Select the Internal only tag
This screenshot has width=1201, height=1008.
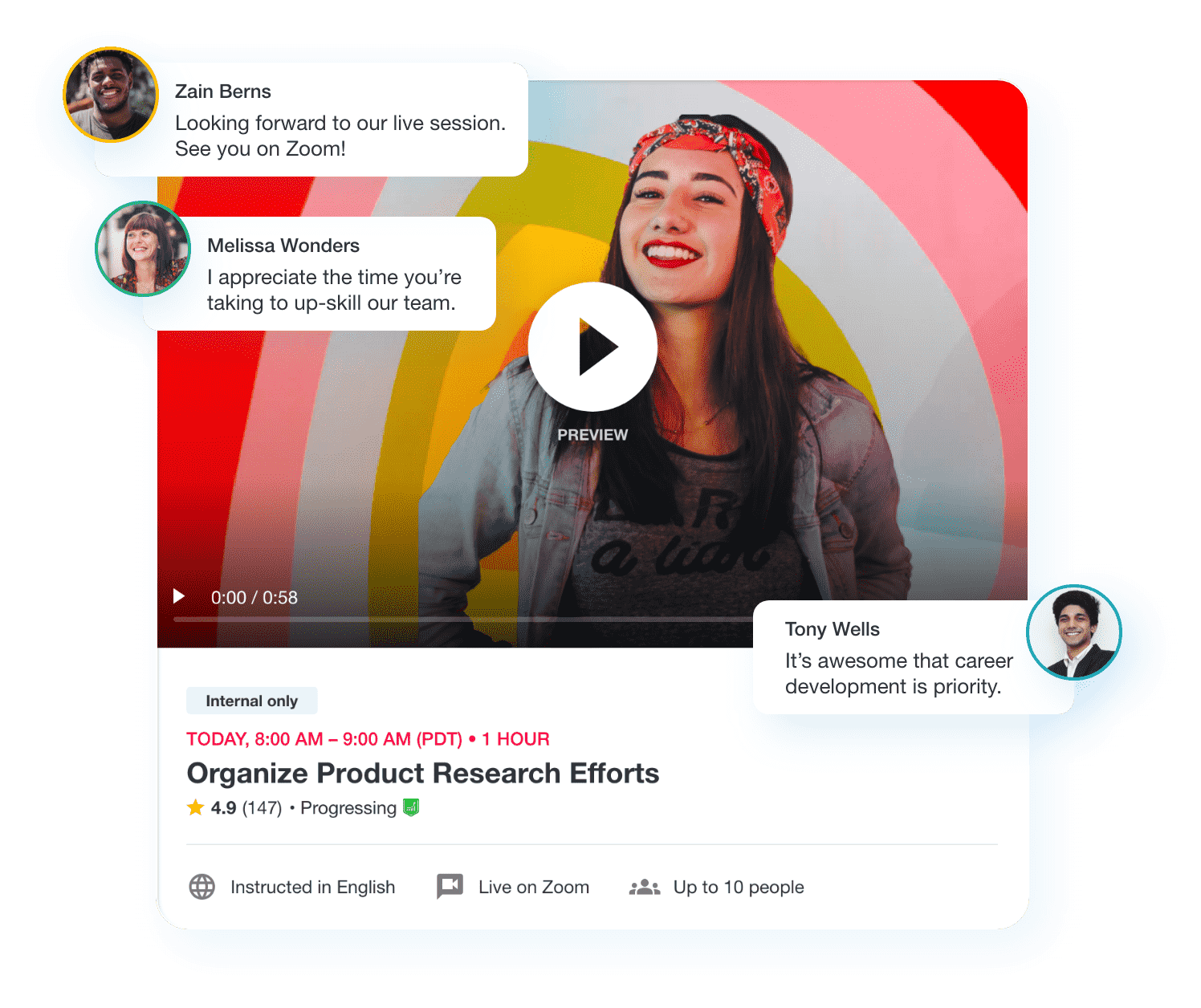(x=252, y=701)
